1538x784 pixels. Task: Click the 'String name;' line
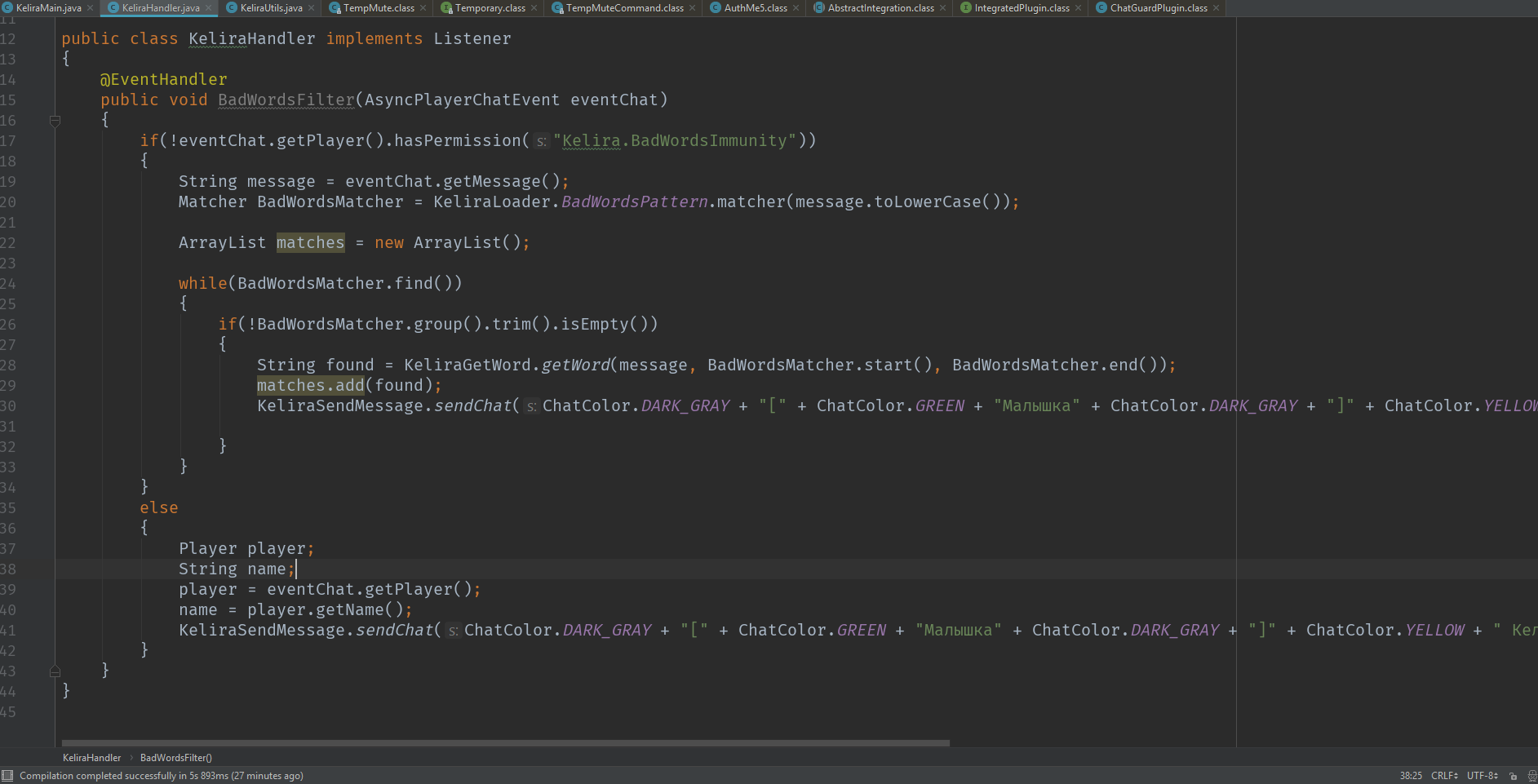coord(237,569)
